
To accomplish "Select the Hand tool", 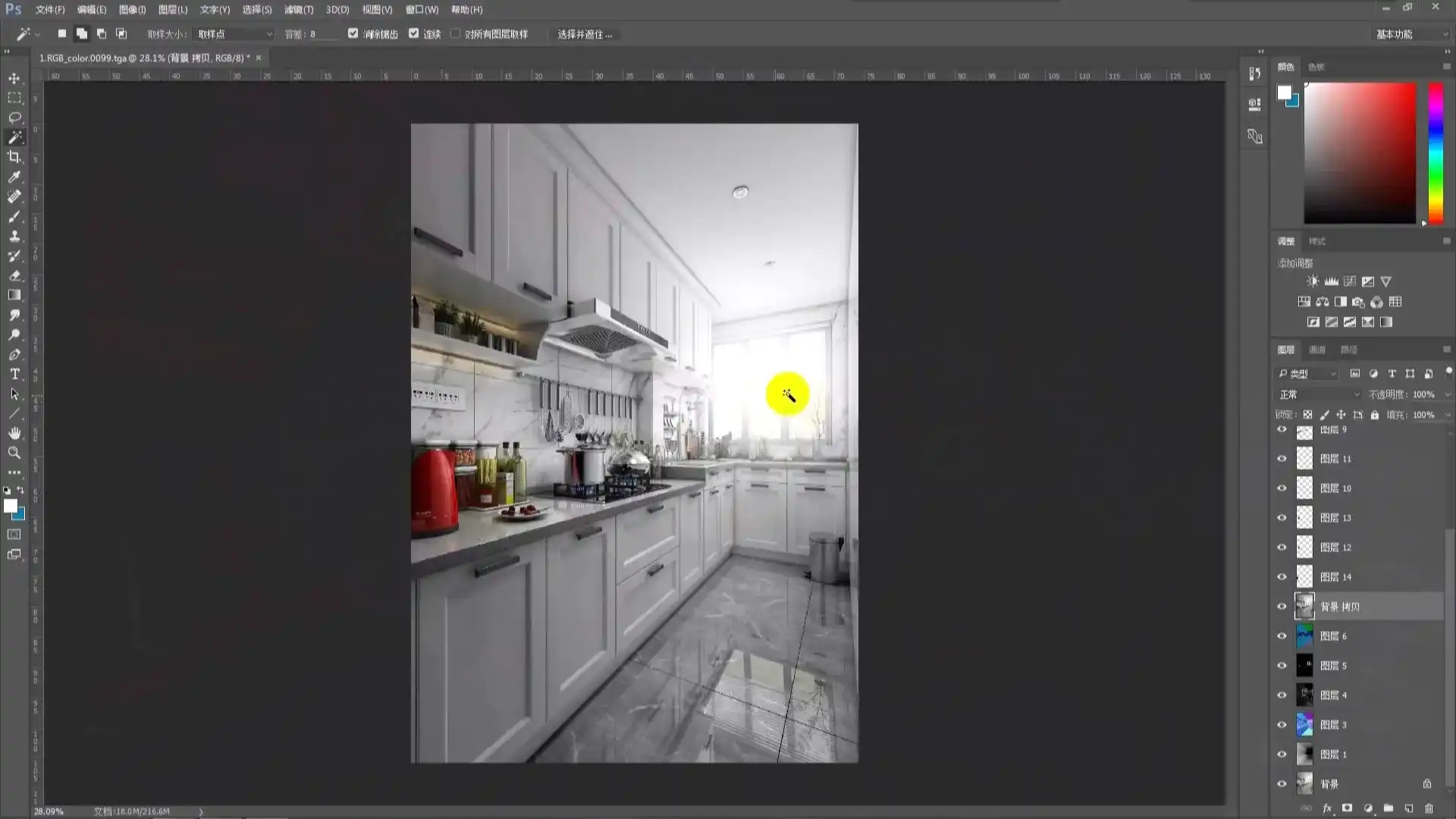I will (x=15, y=433).
